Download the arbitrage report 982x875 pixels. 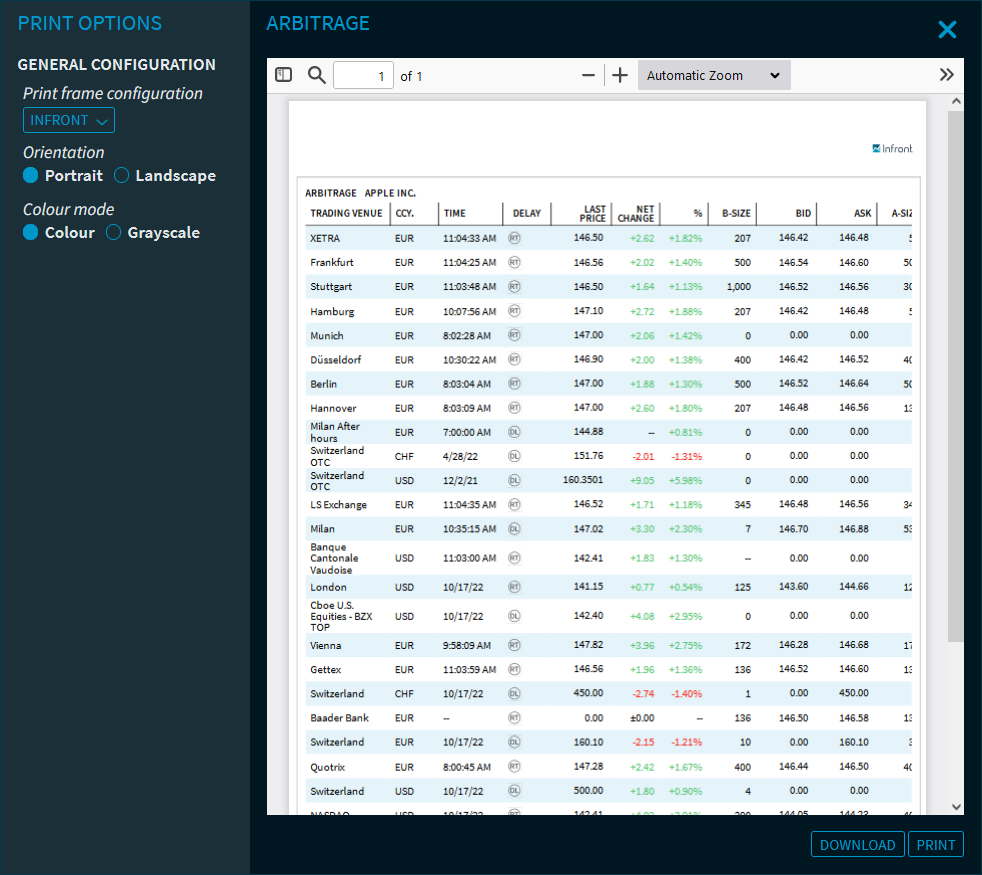coord(857,845)
